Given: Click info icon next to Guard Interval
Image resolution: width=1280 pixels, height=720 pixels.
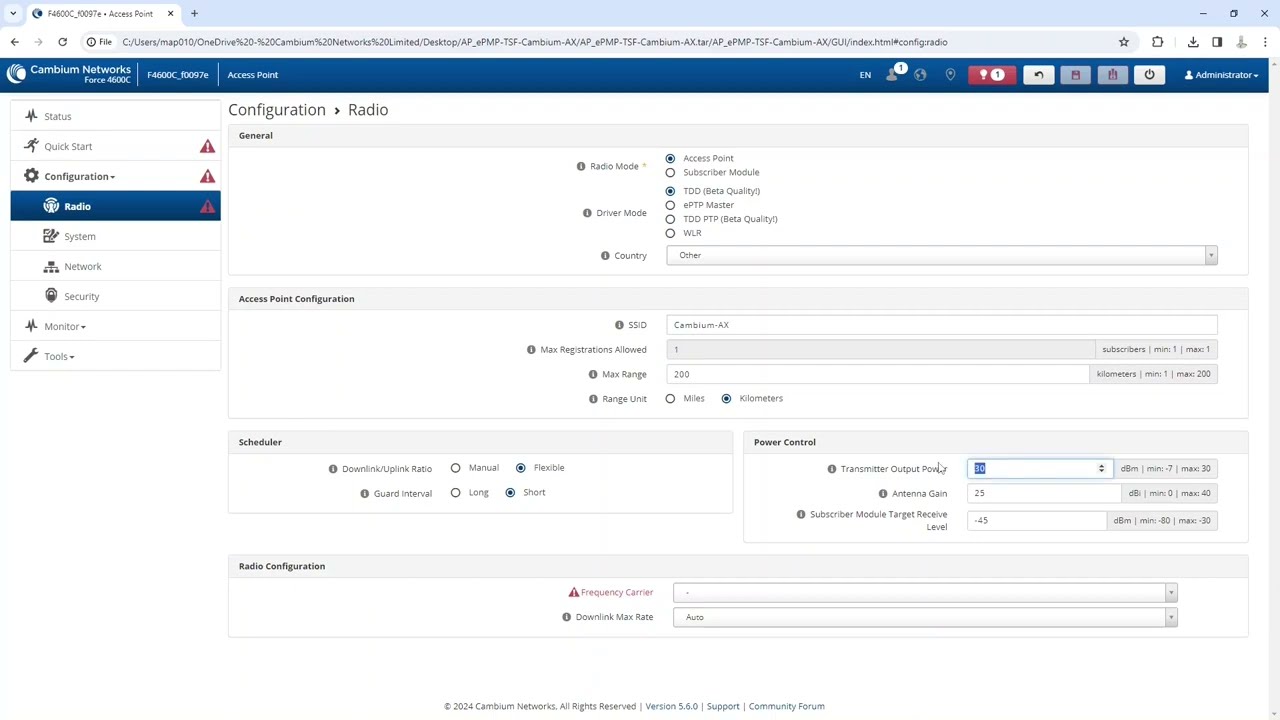Looking at the screenshot, I should coord(365,493).
